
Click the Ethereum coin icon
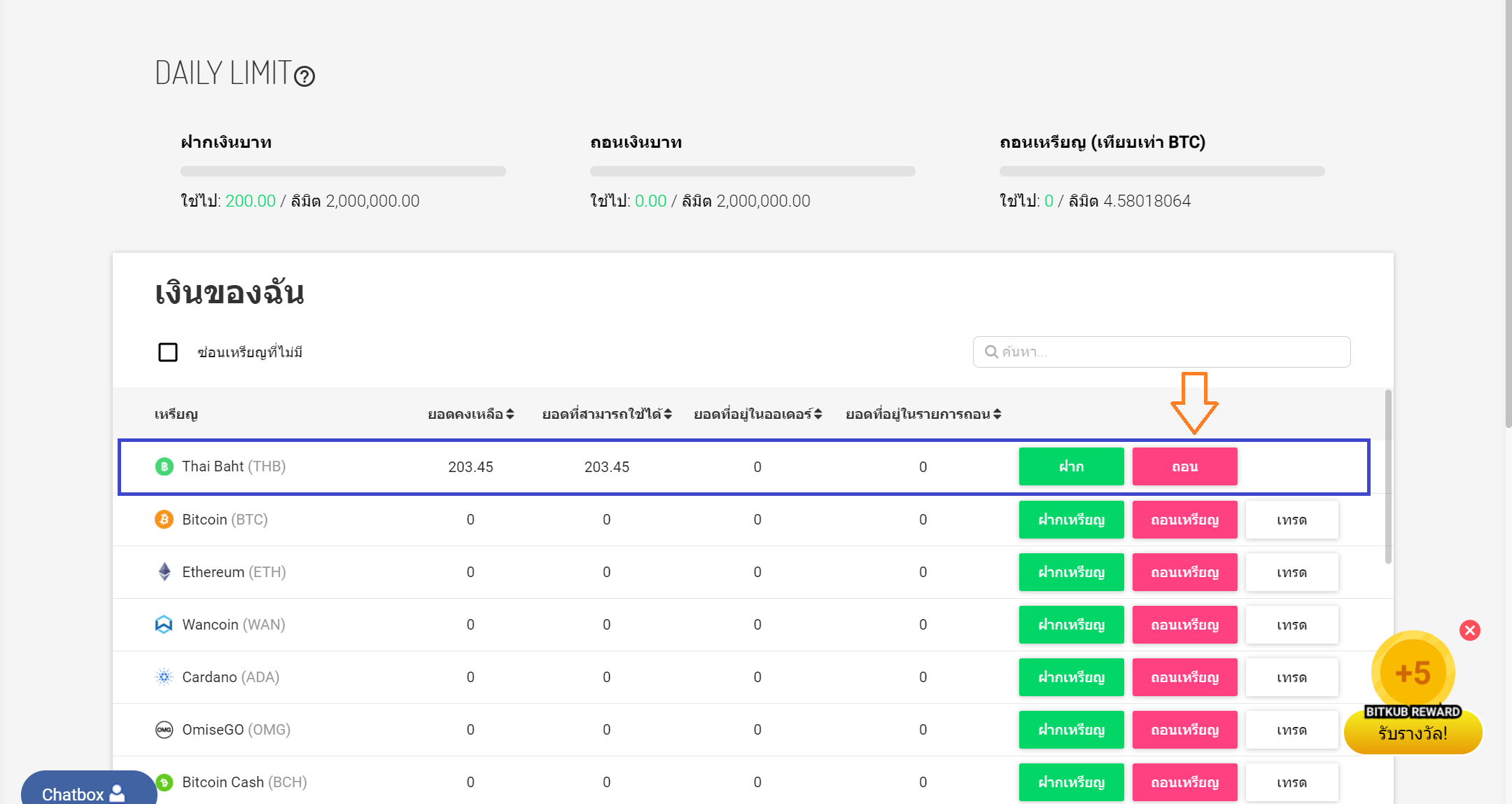point(164,572)
